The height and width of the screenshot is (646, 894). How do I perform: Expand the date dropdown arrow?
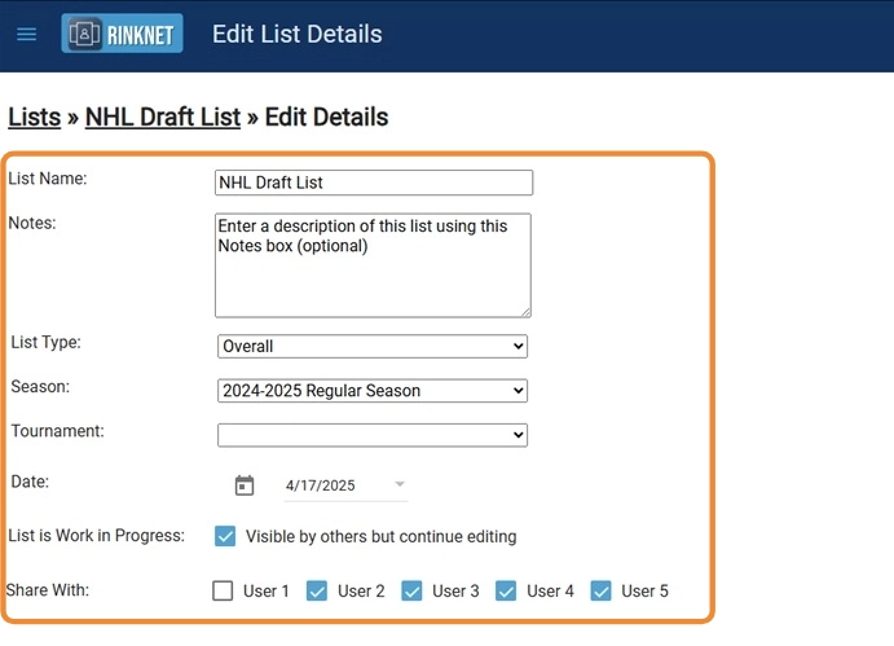(x=400, y=484)
